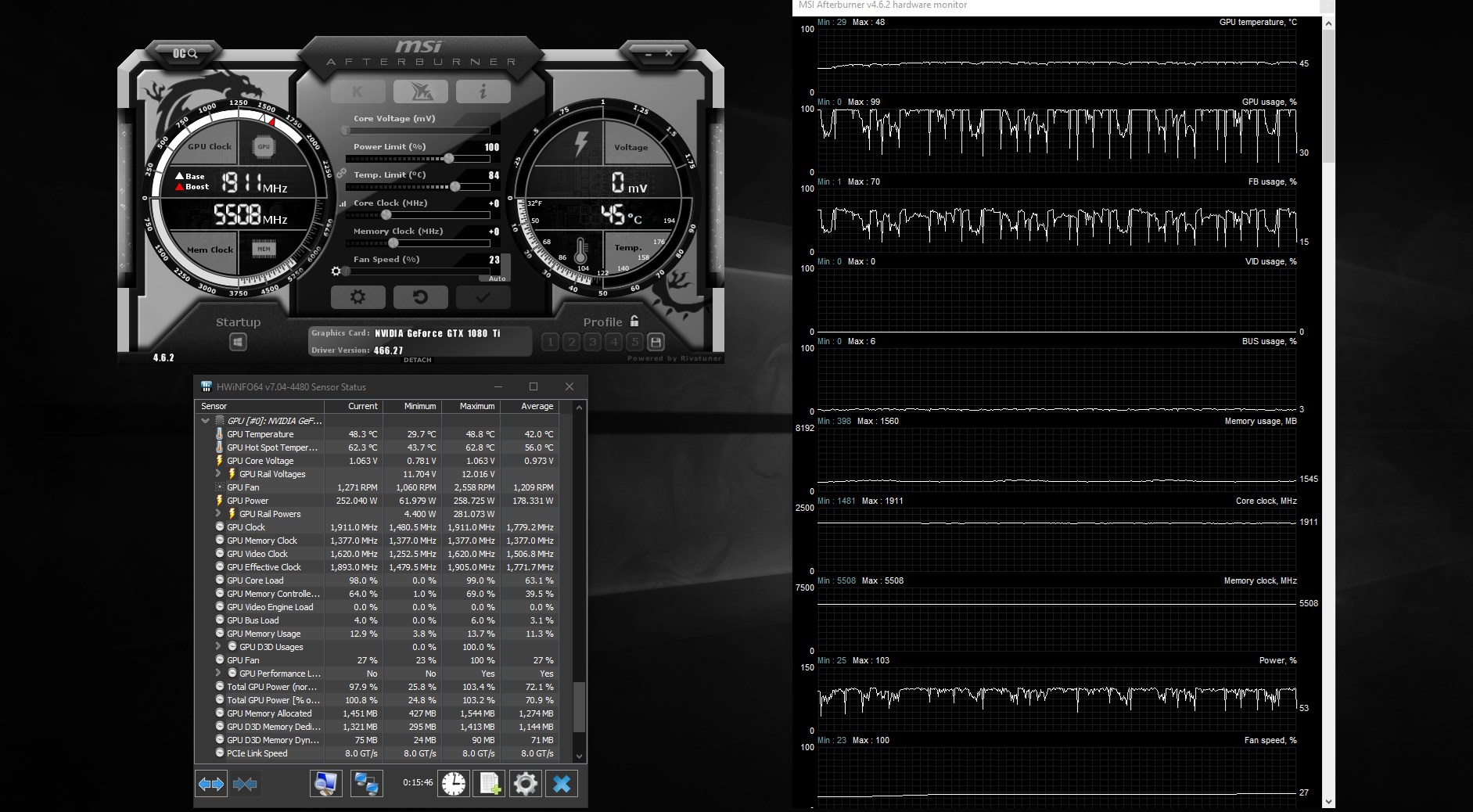The width and height of the screenshot is (1473, 812).
Task: Open the Core Clock curve editor icon
Action: 343,203
